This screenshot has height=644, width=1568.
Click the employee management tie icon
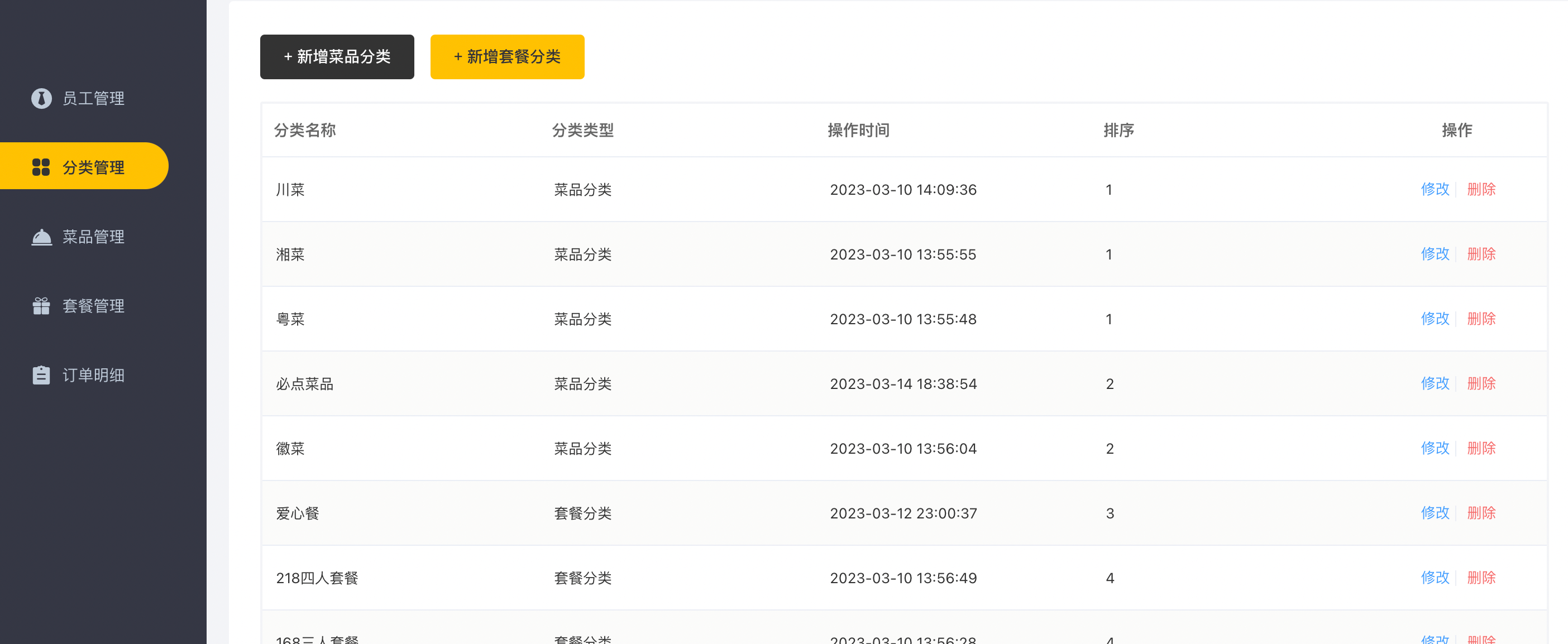41,98
